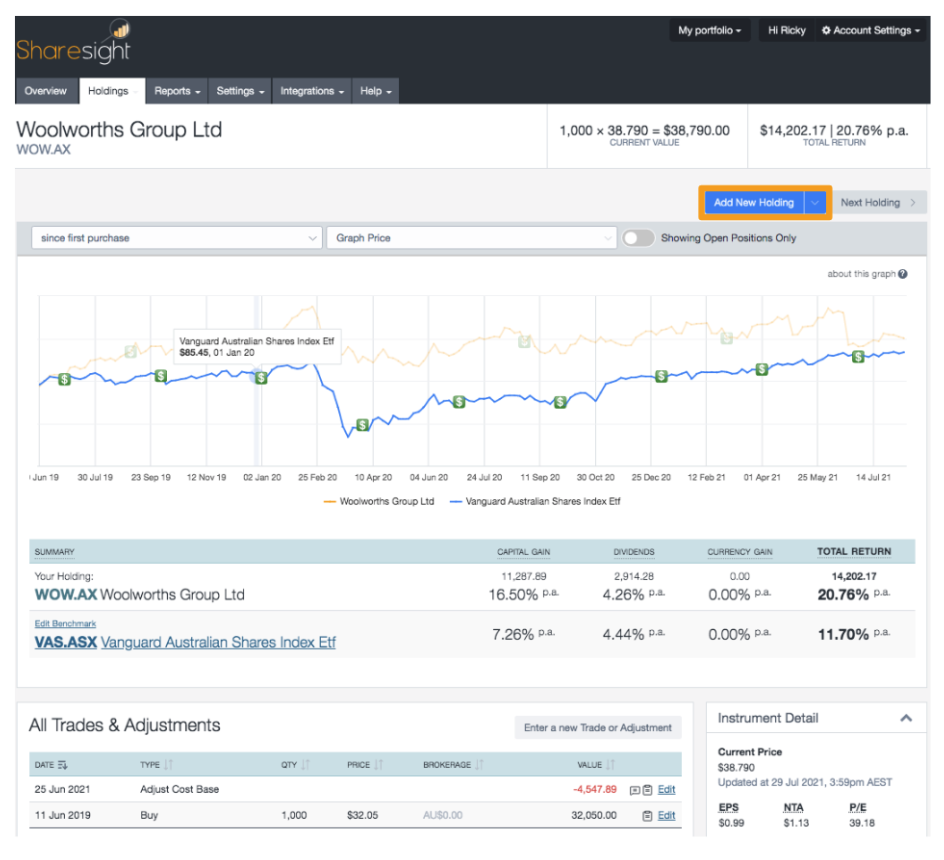Collapse the Instrument Detail panel

tap(906, 718)
